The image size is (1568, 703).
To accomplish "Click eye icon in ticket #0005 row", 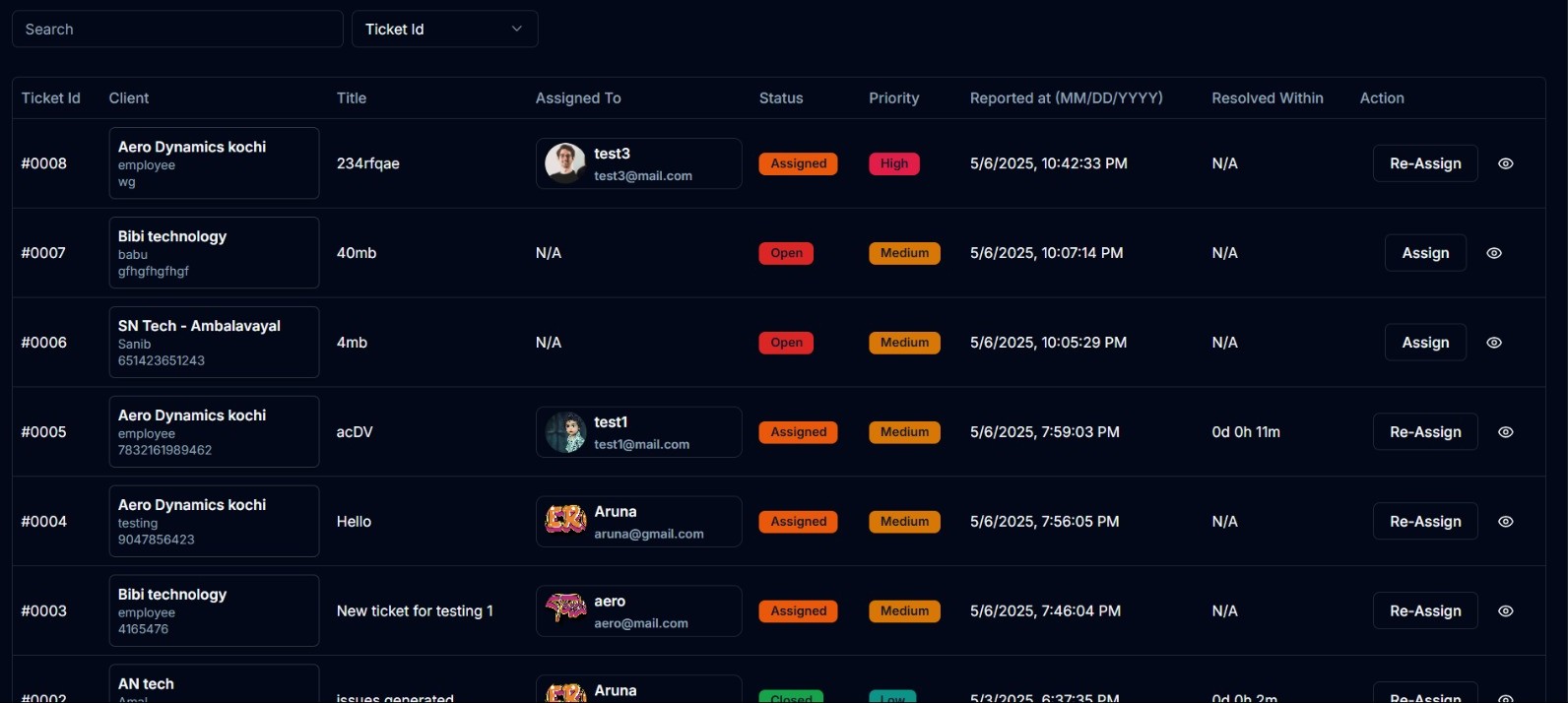I will (1505, 432).
